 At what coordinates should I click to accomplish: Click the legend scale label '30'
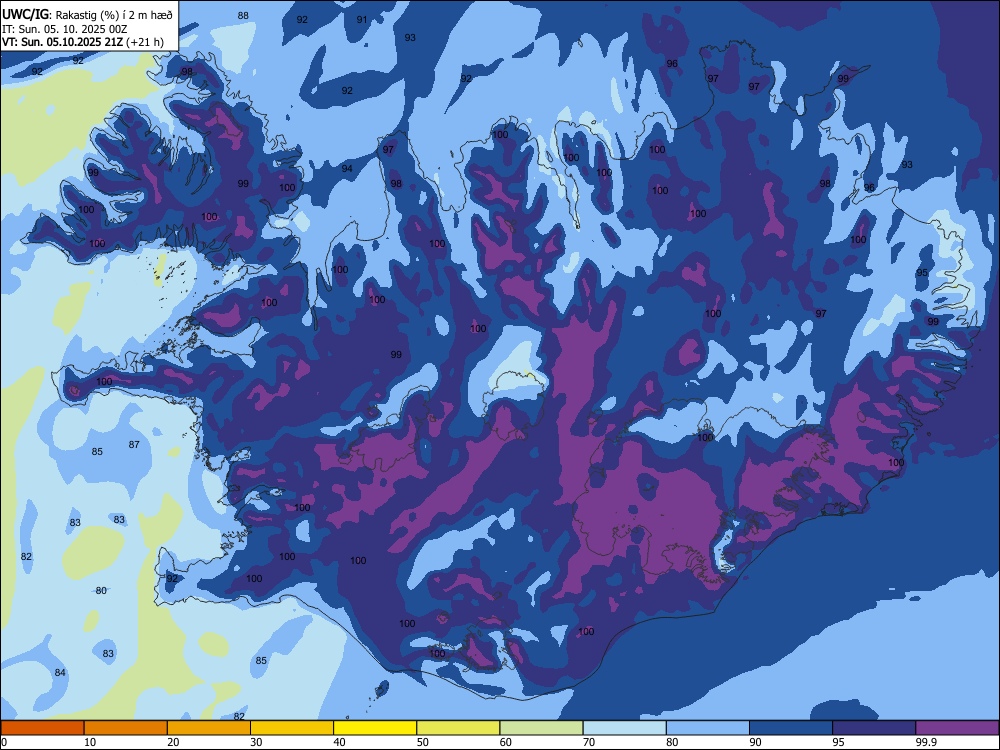(256, 742)
